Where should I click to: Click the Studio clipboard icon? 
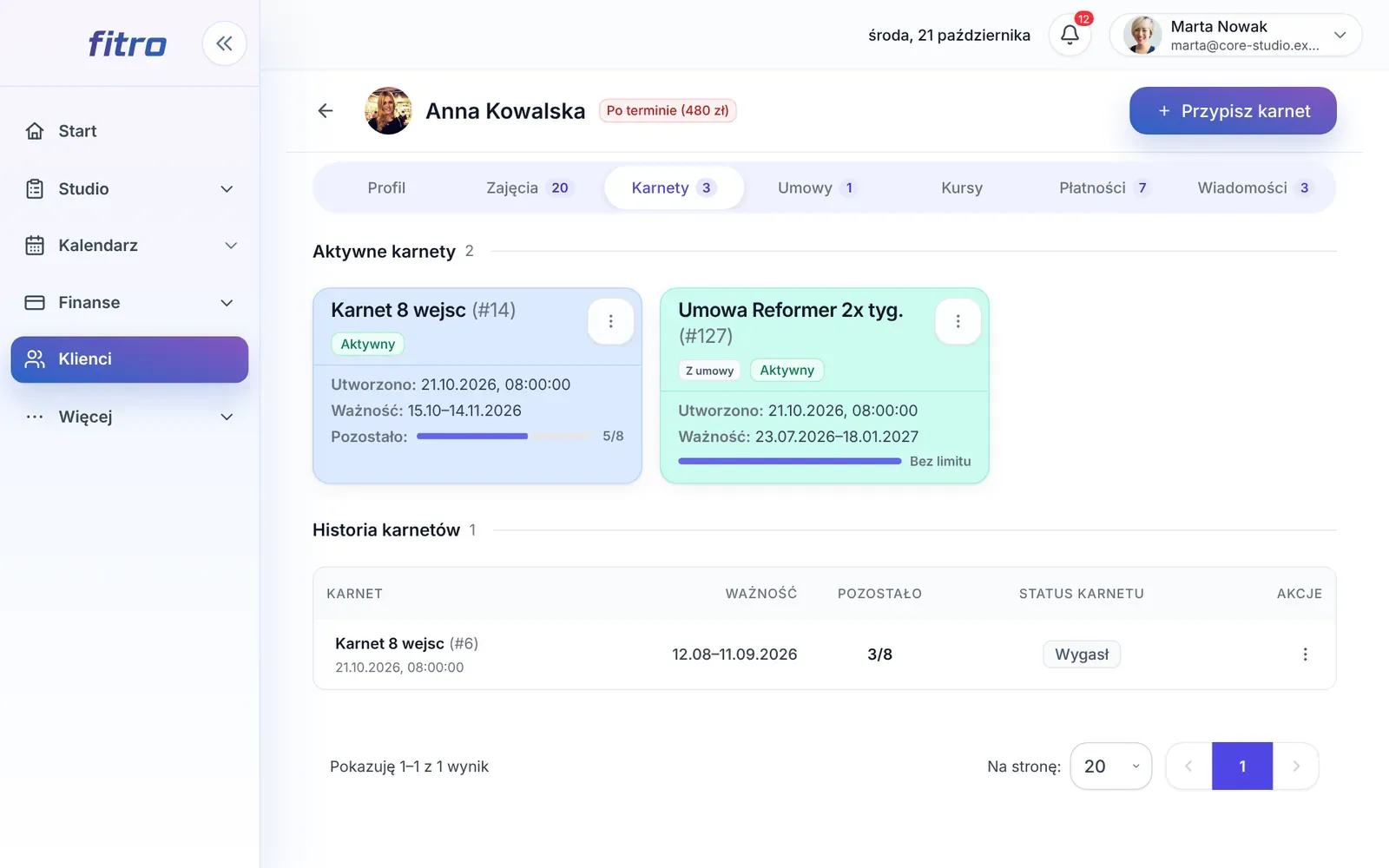pos(35,188)
